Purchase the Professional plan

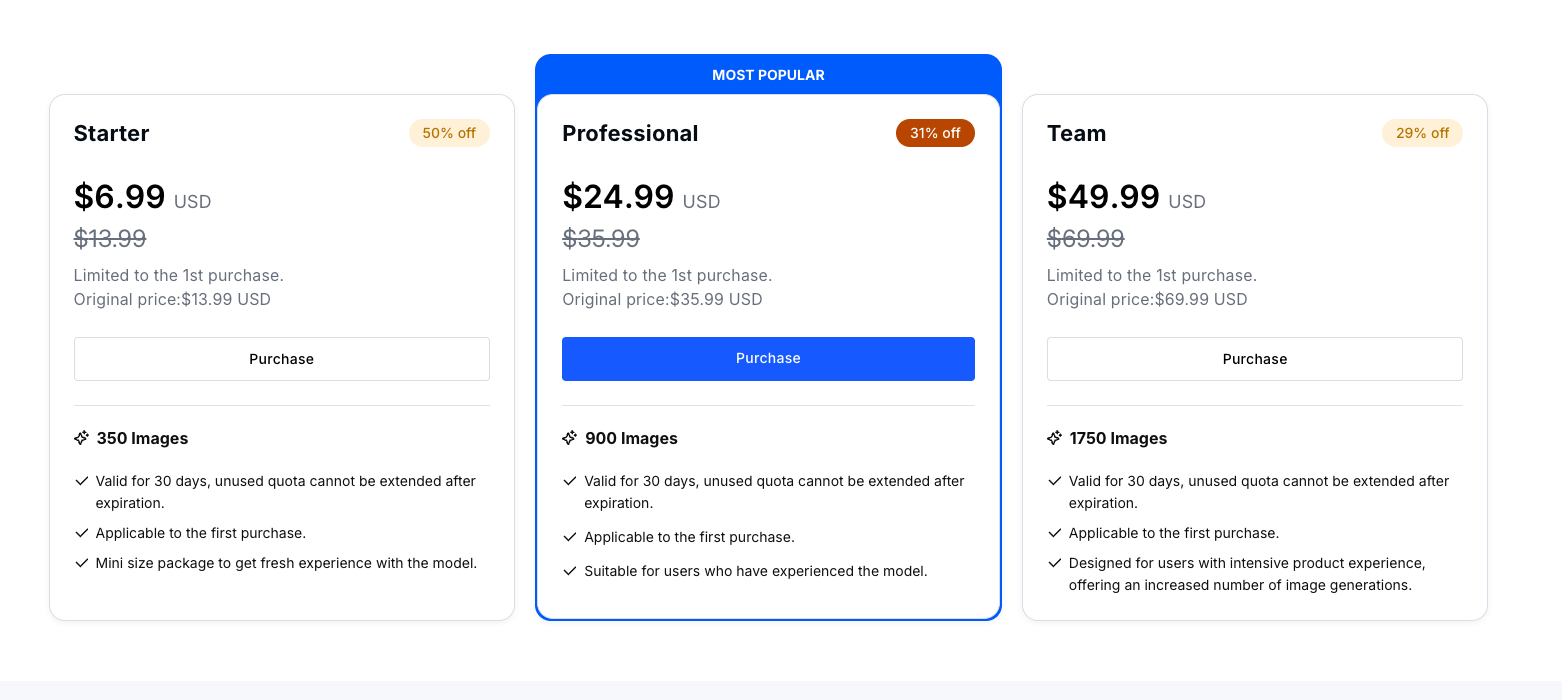768,359
